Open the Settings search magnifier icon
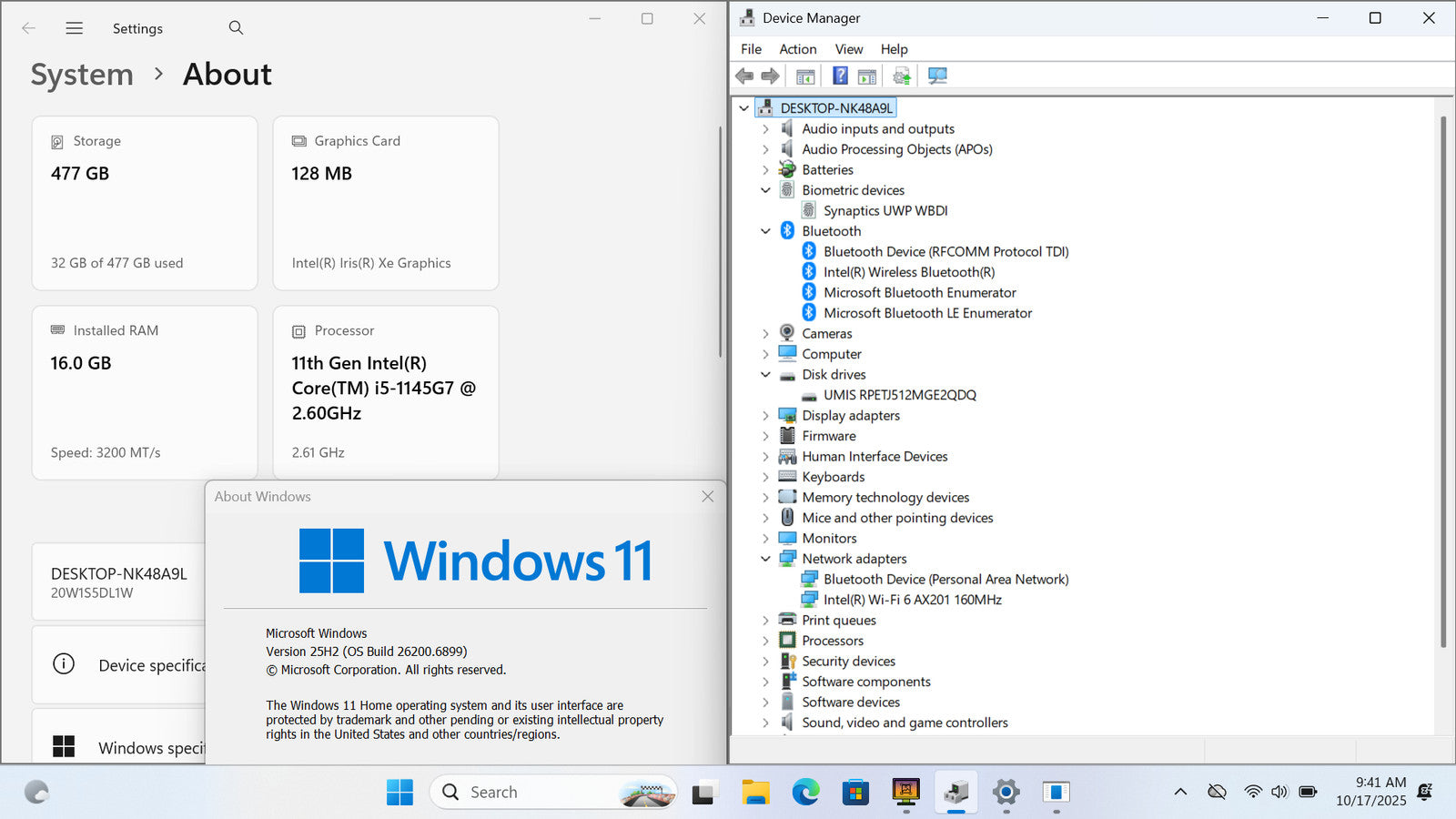 [x=236, y=28]
